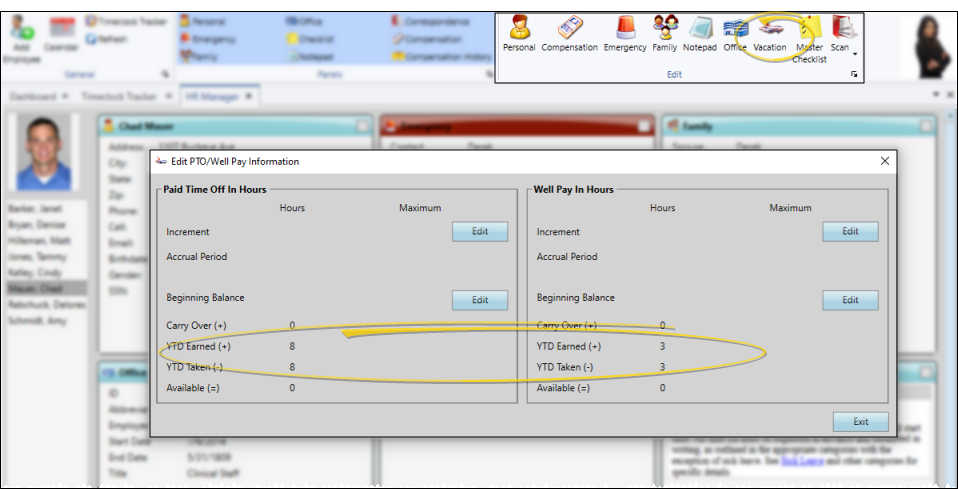The height and width of the screenshot is (489, 958).
Task: Open the Vacation edit icon
Action: click(770, 33)
